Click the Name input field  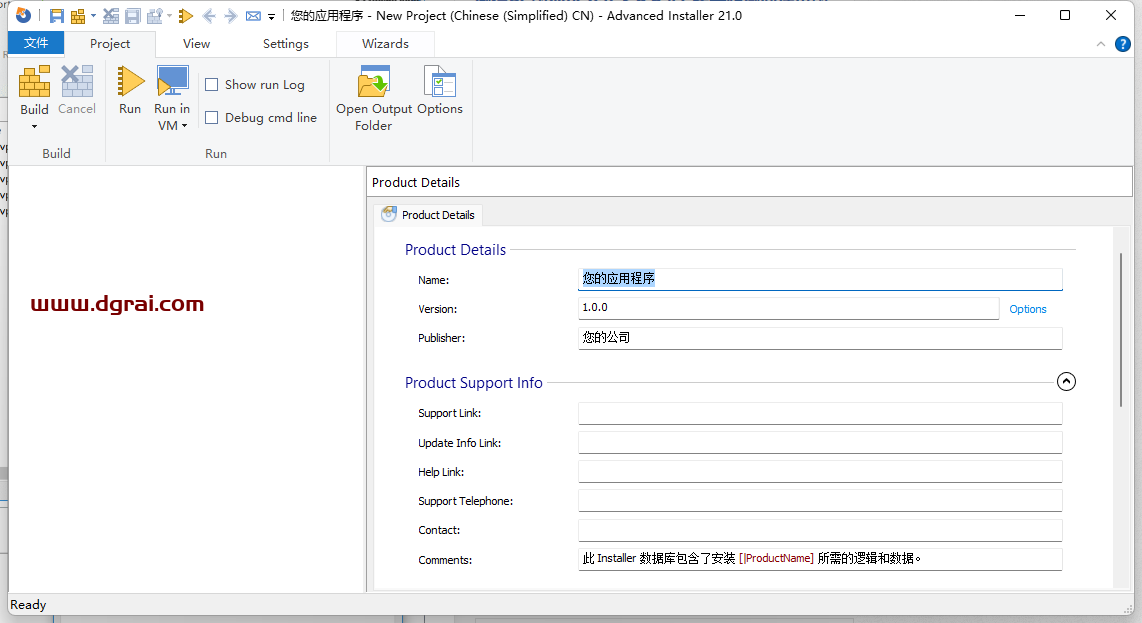(x=820, y=279)
